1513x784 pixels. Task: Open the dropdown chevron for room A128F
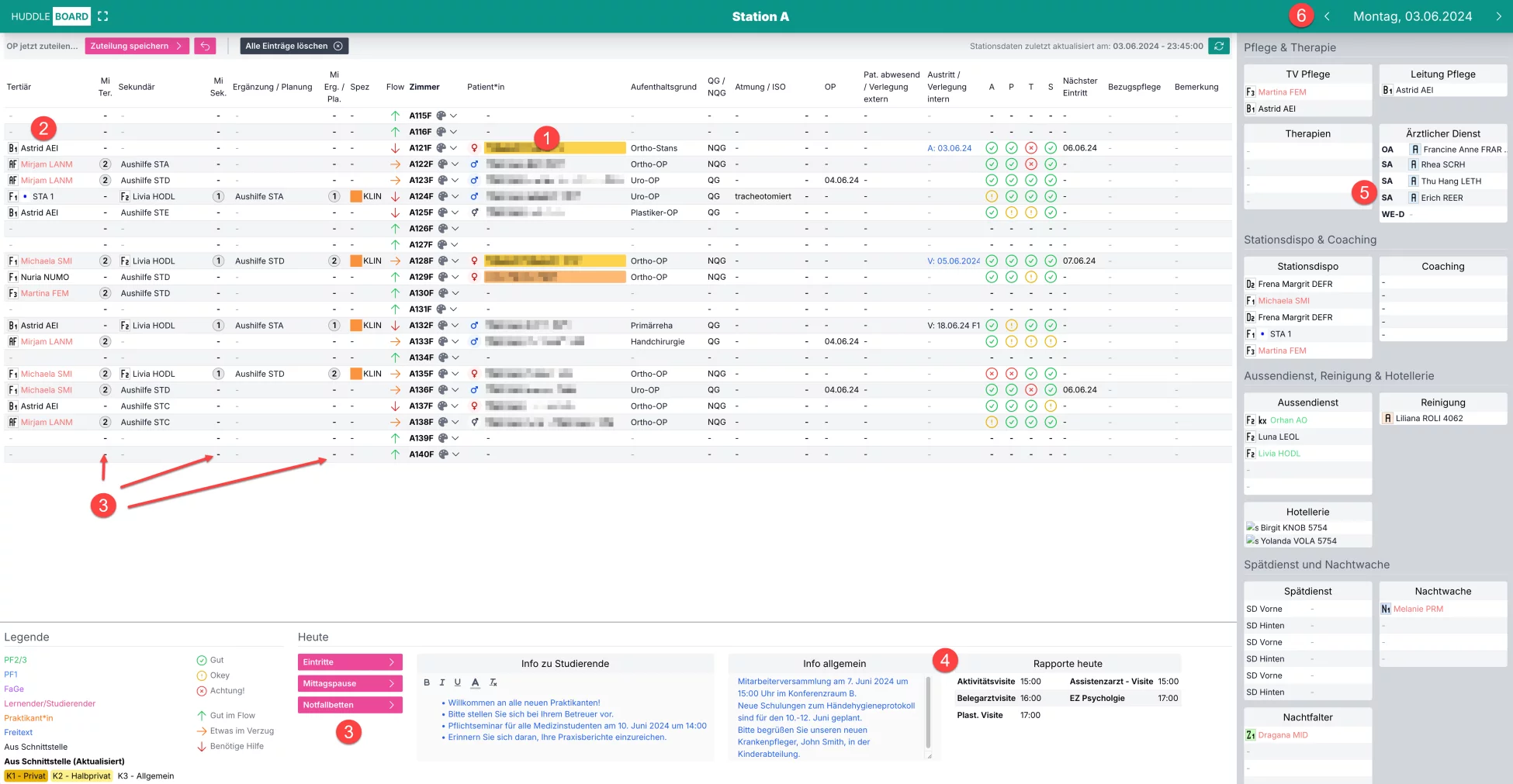coord(455,261)
